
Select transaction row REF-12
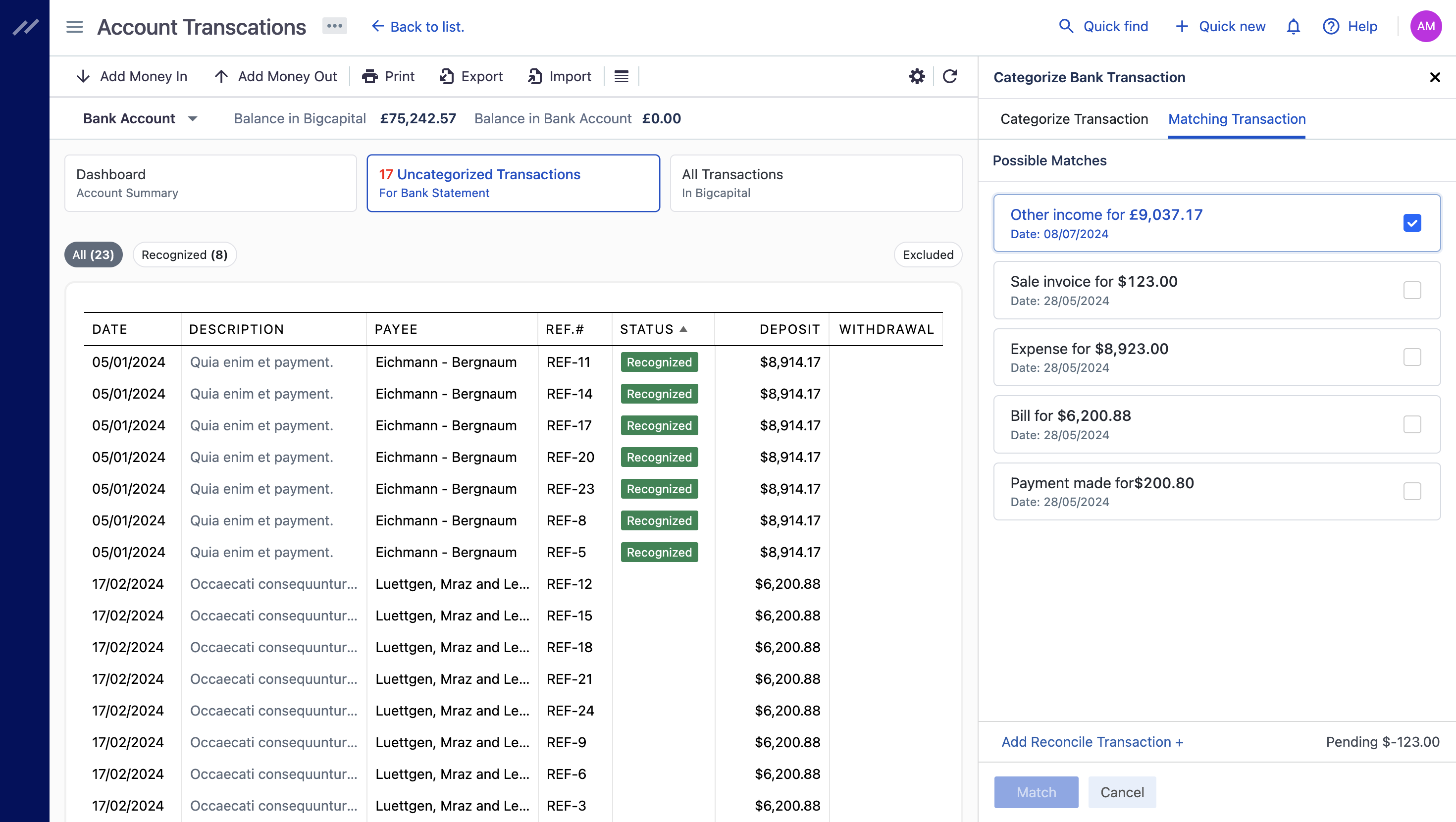pyautogui.click(x=513, y=583)
